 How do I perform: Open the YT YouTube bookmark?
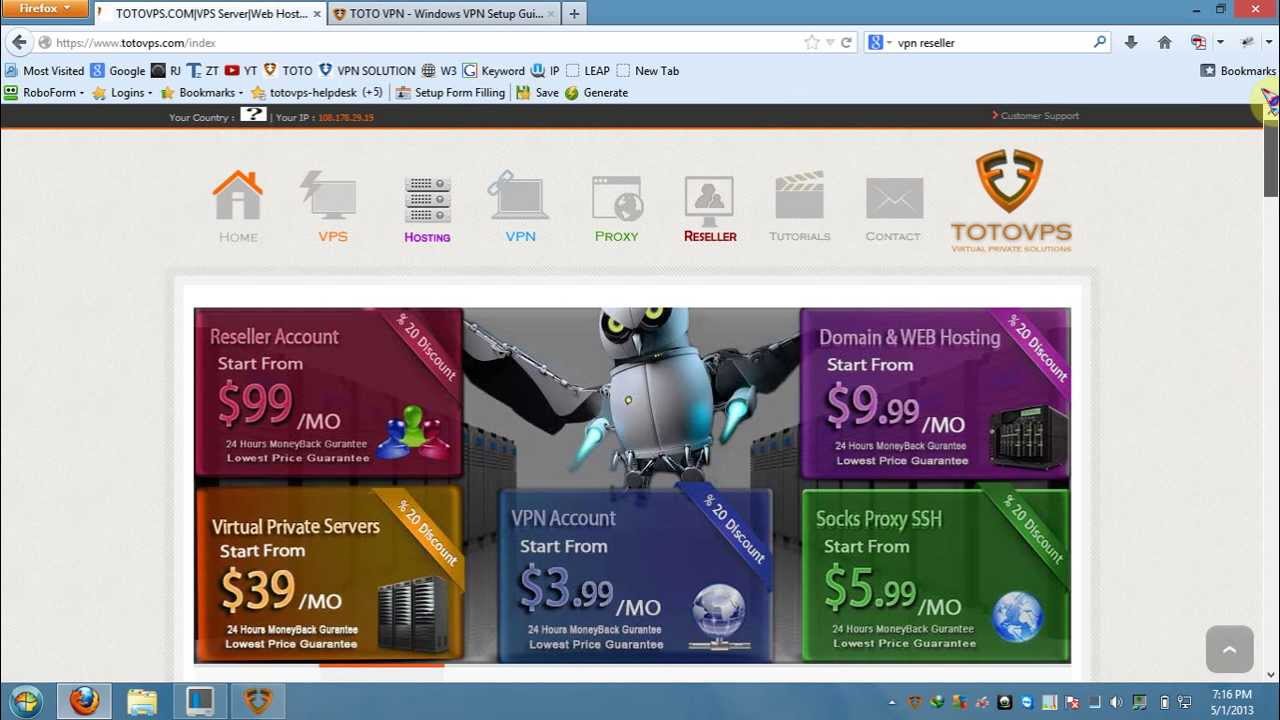tap(241, 71)
